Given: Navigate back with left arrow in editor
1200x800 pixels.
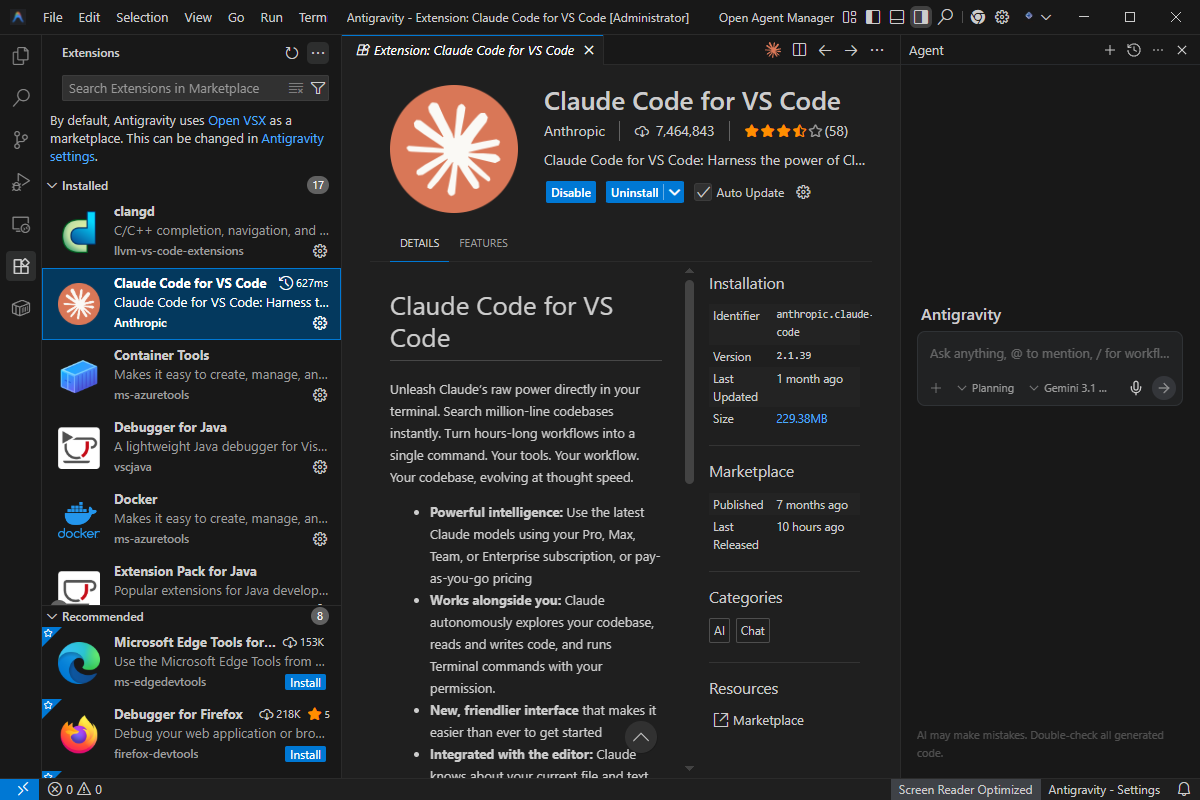Looking at the screenshot, I should tap(825, 50).
